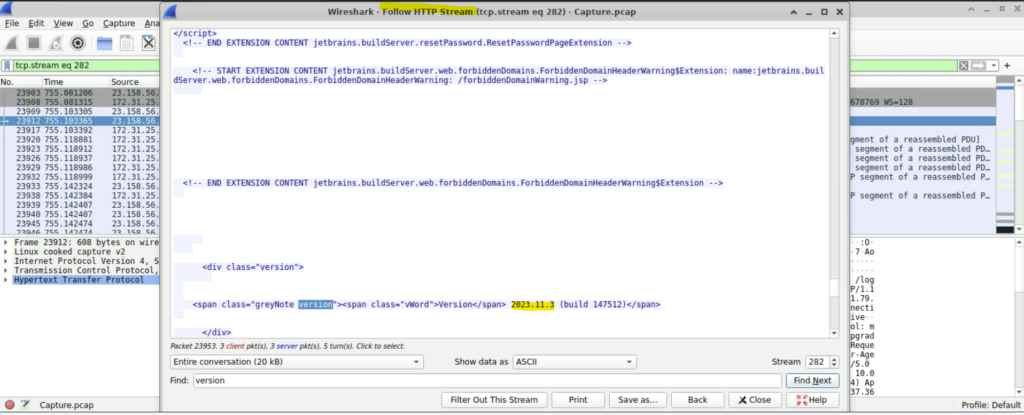This screenshot has height=415, width=1024.
Task: Open the Capture menu
Action: pos(119,22)
